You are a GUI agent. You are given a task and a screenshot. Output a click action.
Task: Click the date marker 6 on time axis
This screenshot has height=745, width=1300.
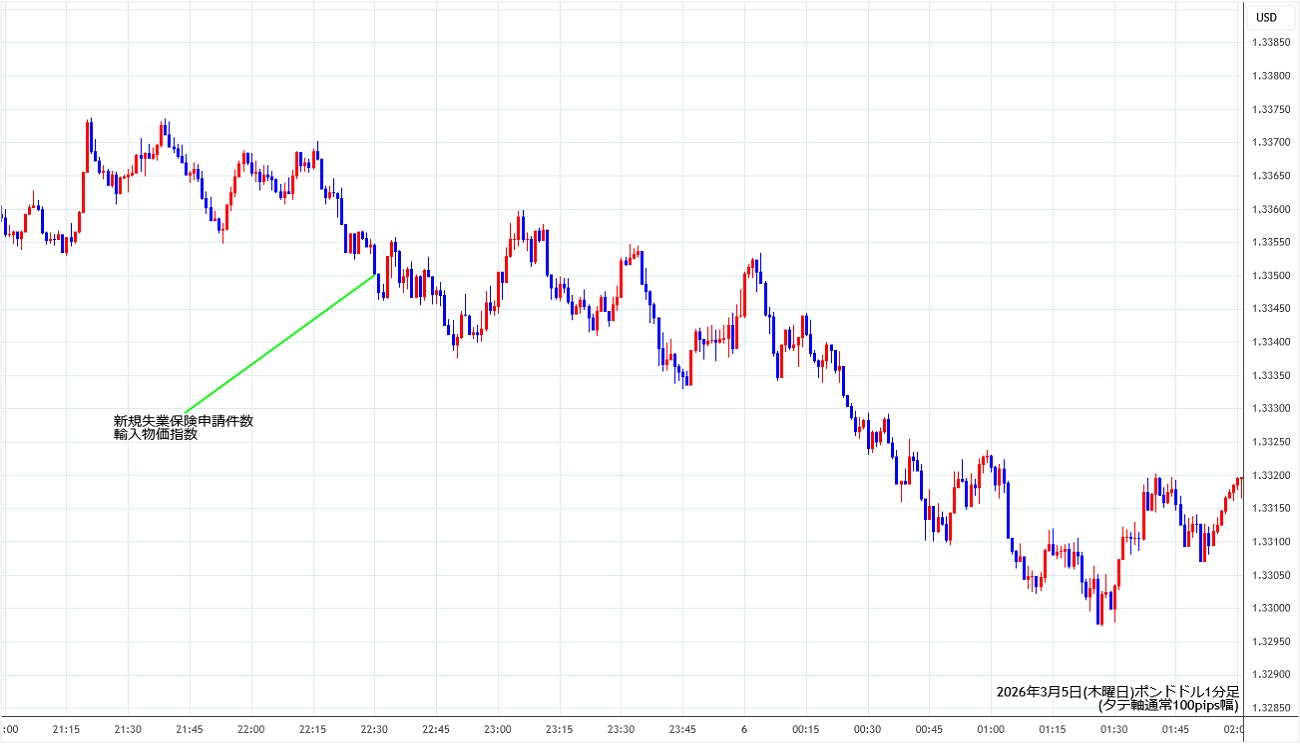click(x=744, y=729)
